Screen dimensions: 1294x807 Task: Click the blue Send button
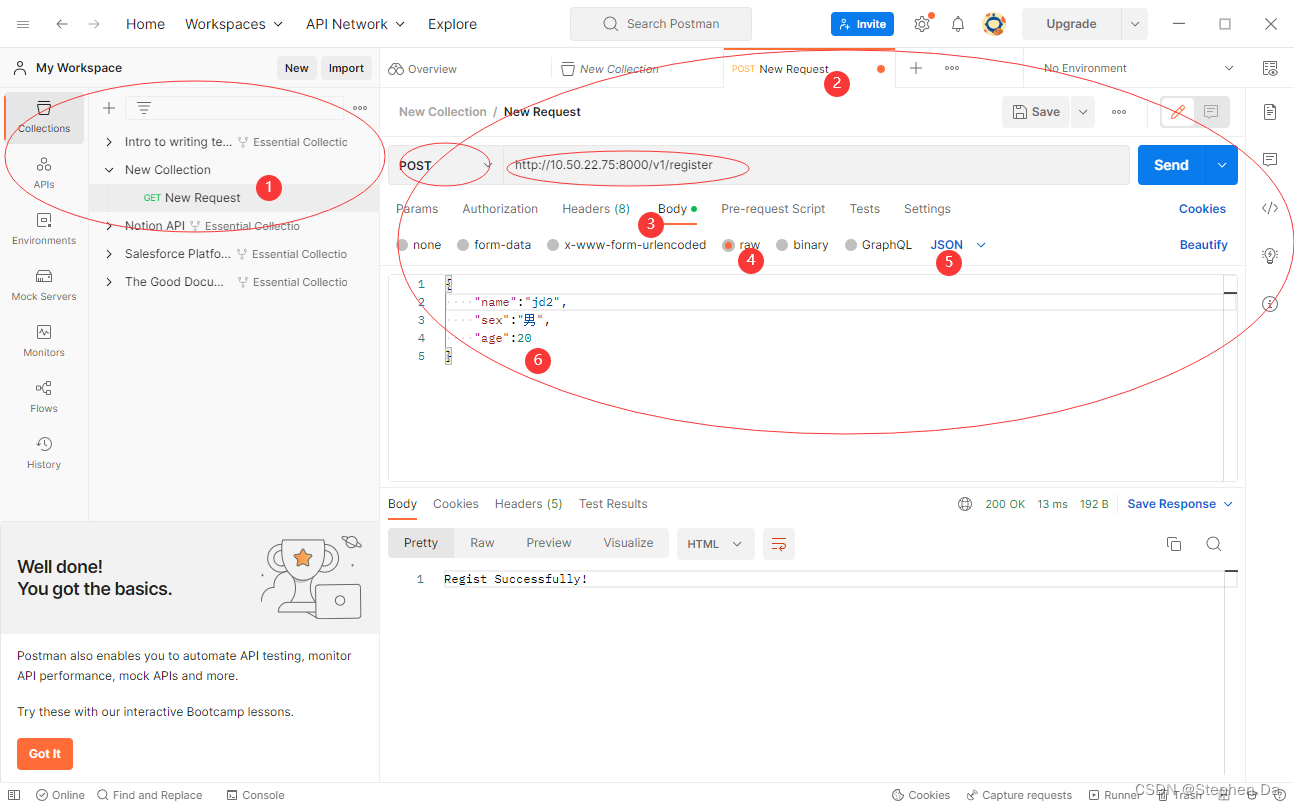[x=1171, y=165]
